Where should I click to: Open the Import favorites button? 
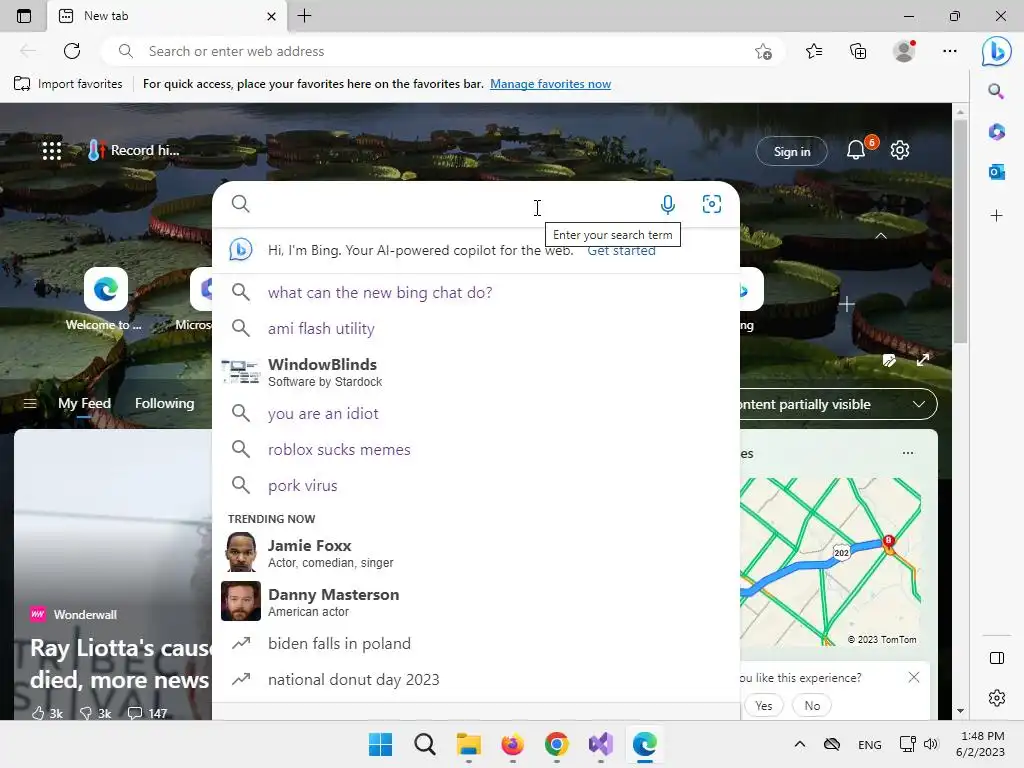[x=68, y=84]
